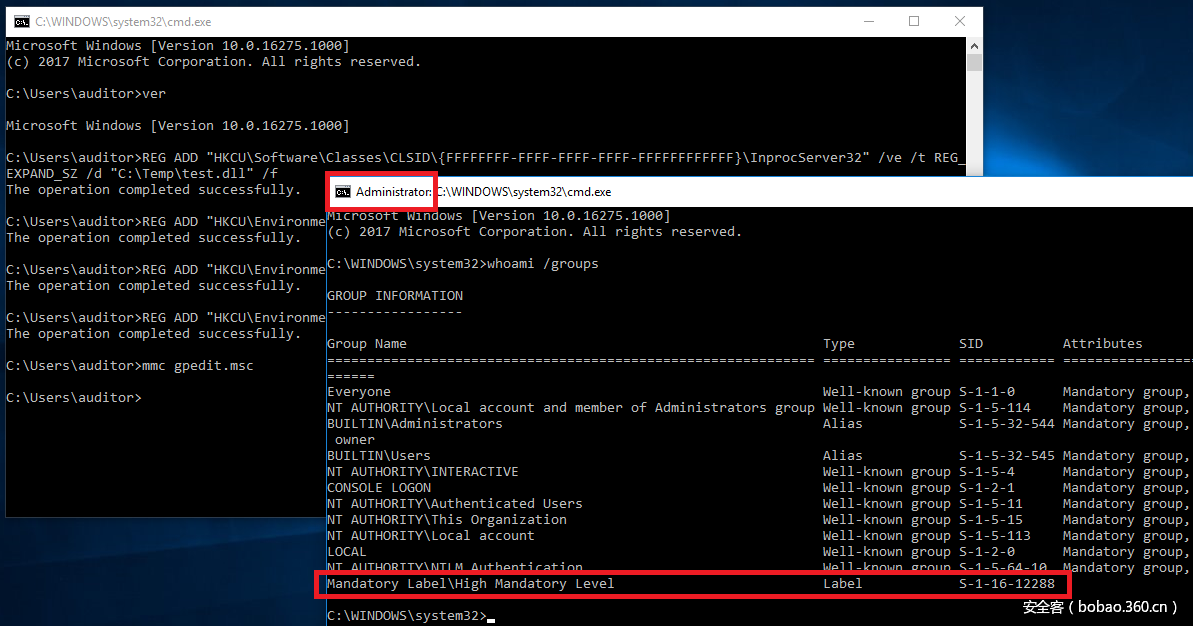Click the front window title 'C:\WINDOWS\system32\cmd.exe'
Viewport: 1193px width, 626px height.
pos(523,192)
